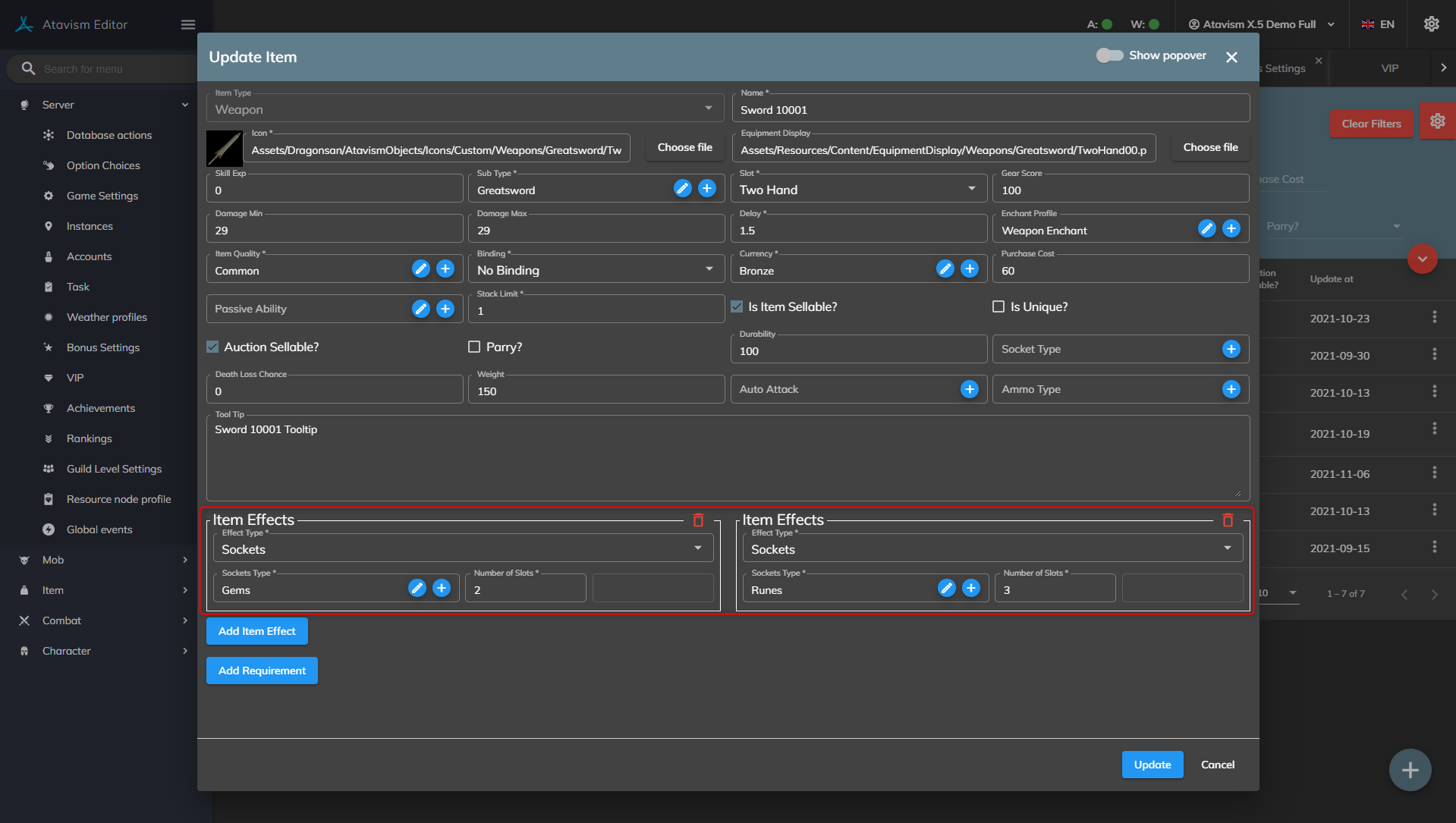
Task: Uncheck the Is Item Sellable checkbox
Action: click(737, 307)
